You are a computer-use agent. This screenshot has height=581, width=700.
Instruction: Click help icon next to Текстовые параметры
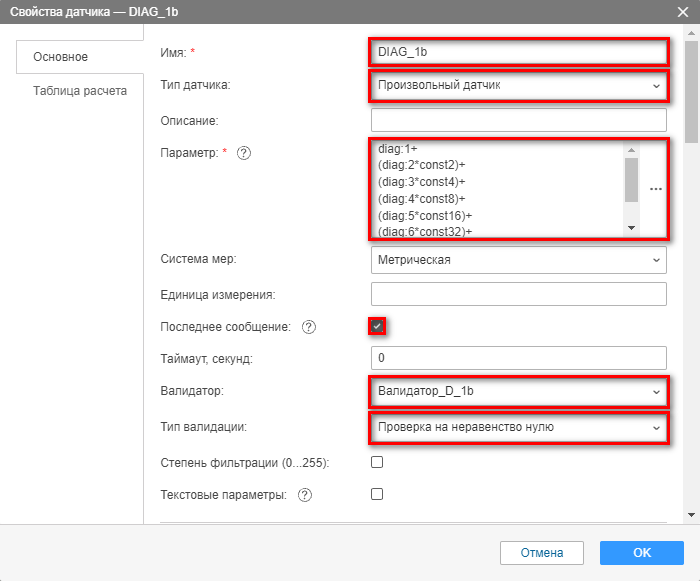305,494
